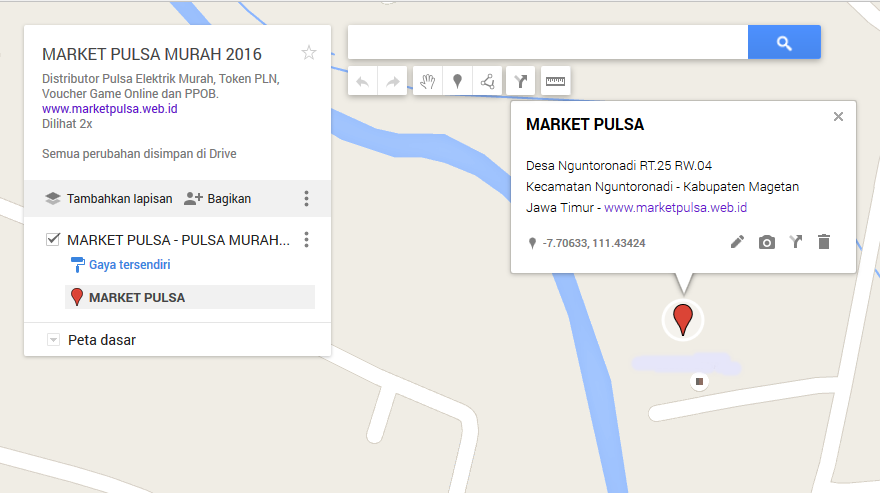Click Tambahkan lapisan to add layer
This screenshot has height=493, width=880.
[x=108, y=199]
